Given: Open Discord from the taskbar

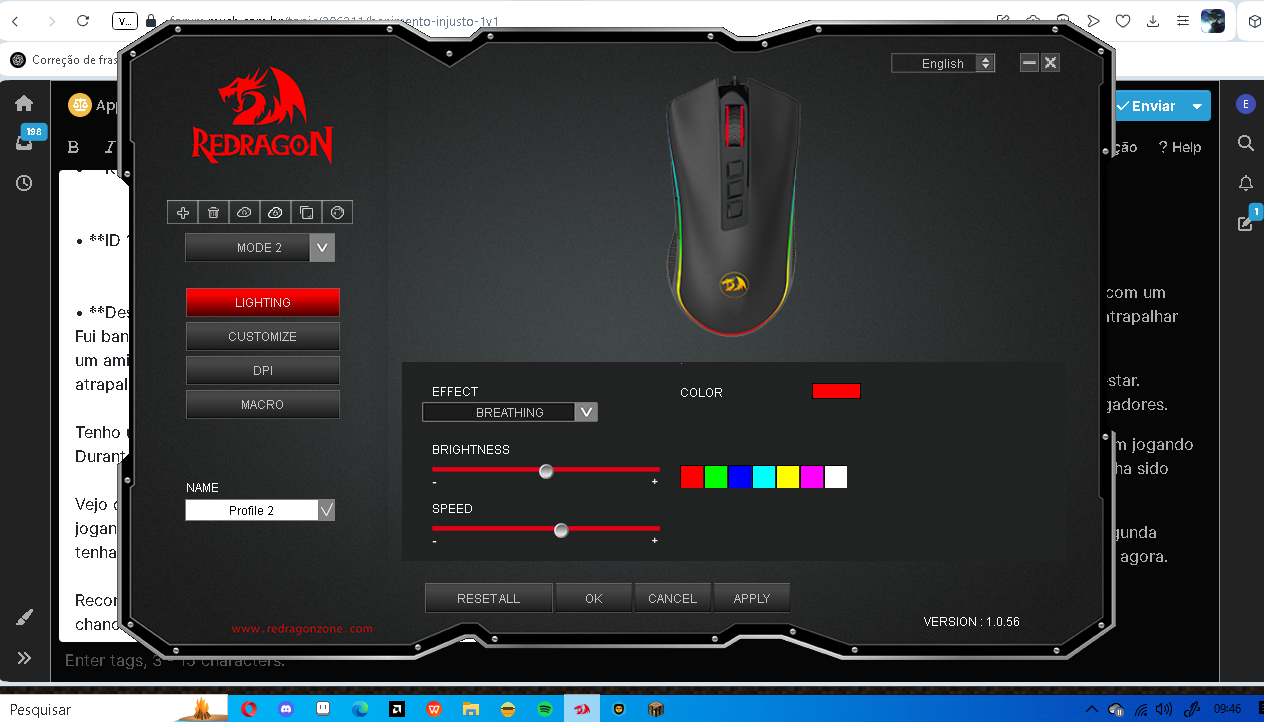Looking at the screenshot, I should coord(286,708).
